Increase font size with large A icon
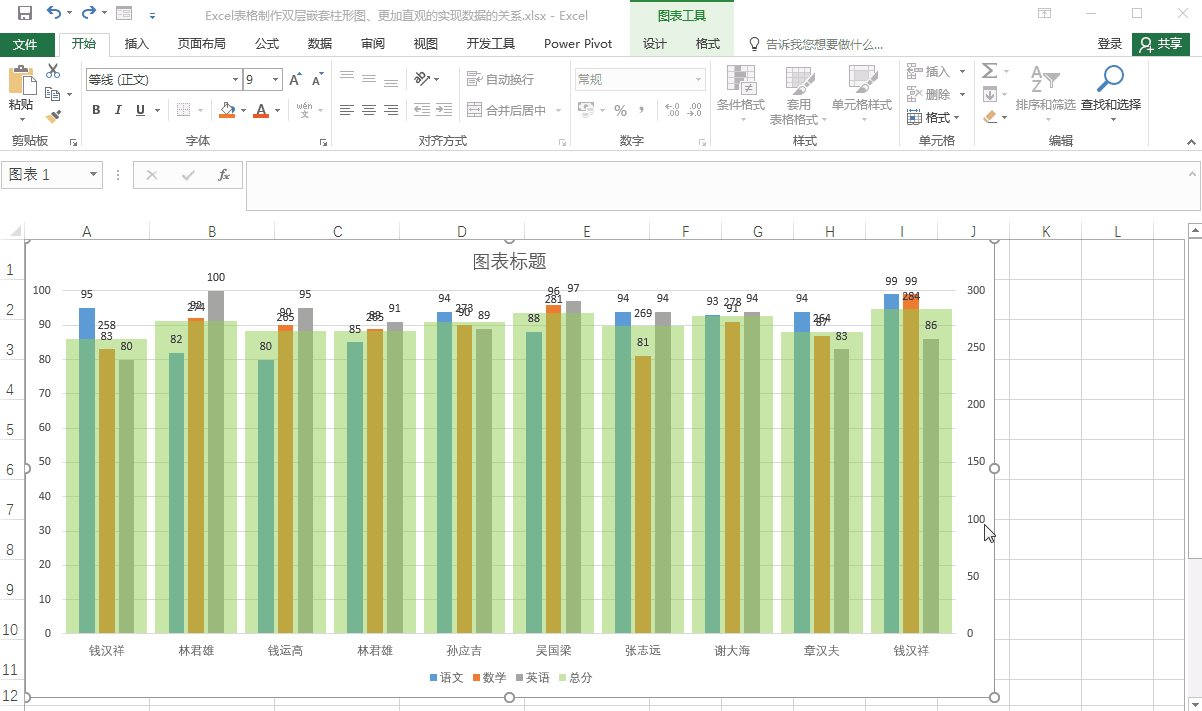The width and height of the screenshot is (1202, 711). (x=295, y=79)
